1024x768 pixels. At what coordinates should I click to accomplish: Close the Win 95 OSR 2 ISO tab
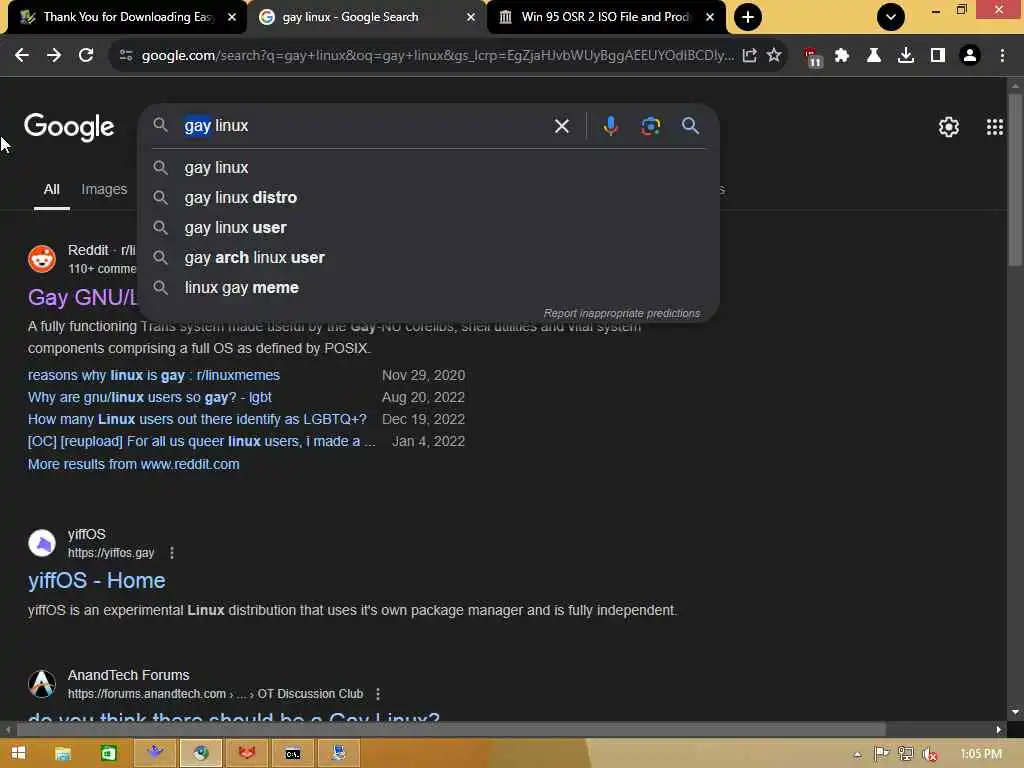tap(710, 17)
